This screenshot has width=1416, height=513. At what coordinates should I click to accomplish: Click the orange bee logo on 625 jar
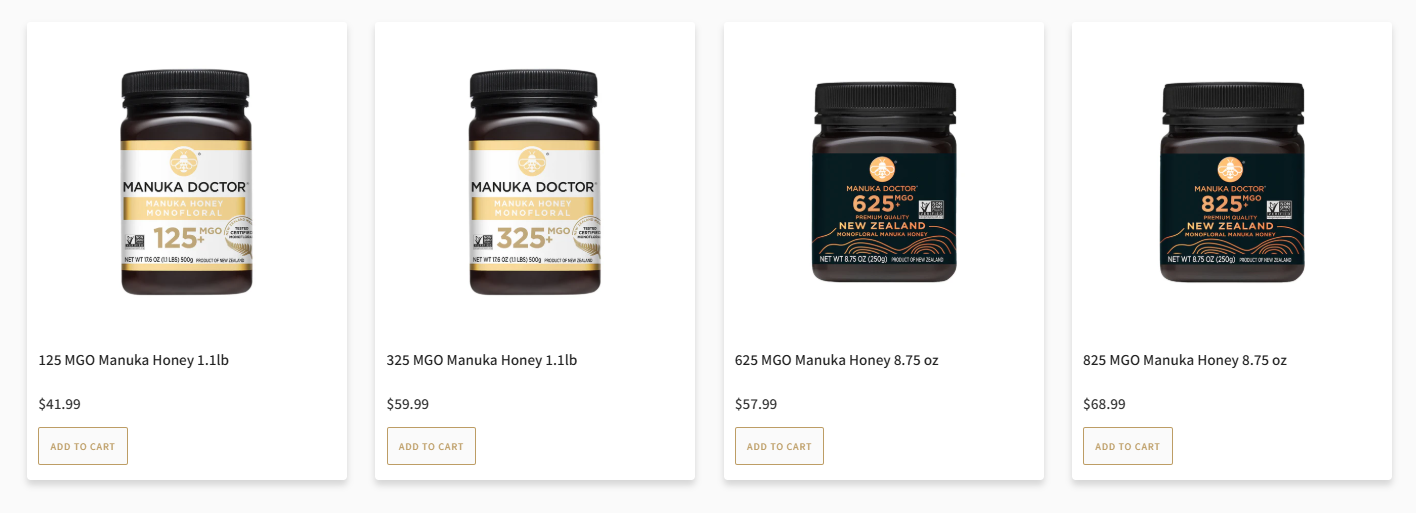coord(881,170)
